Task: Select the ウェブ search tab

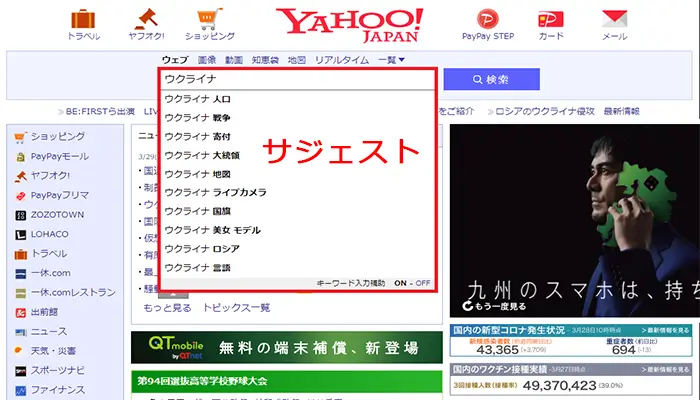Action: pos(175,60)
